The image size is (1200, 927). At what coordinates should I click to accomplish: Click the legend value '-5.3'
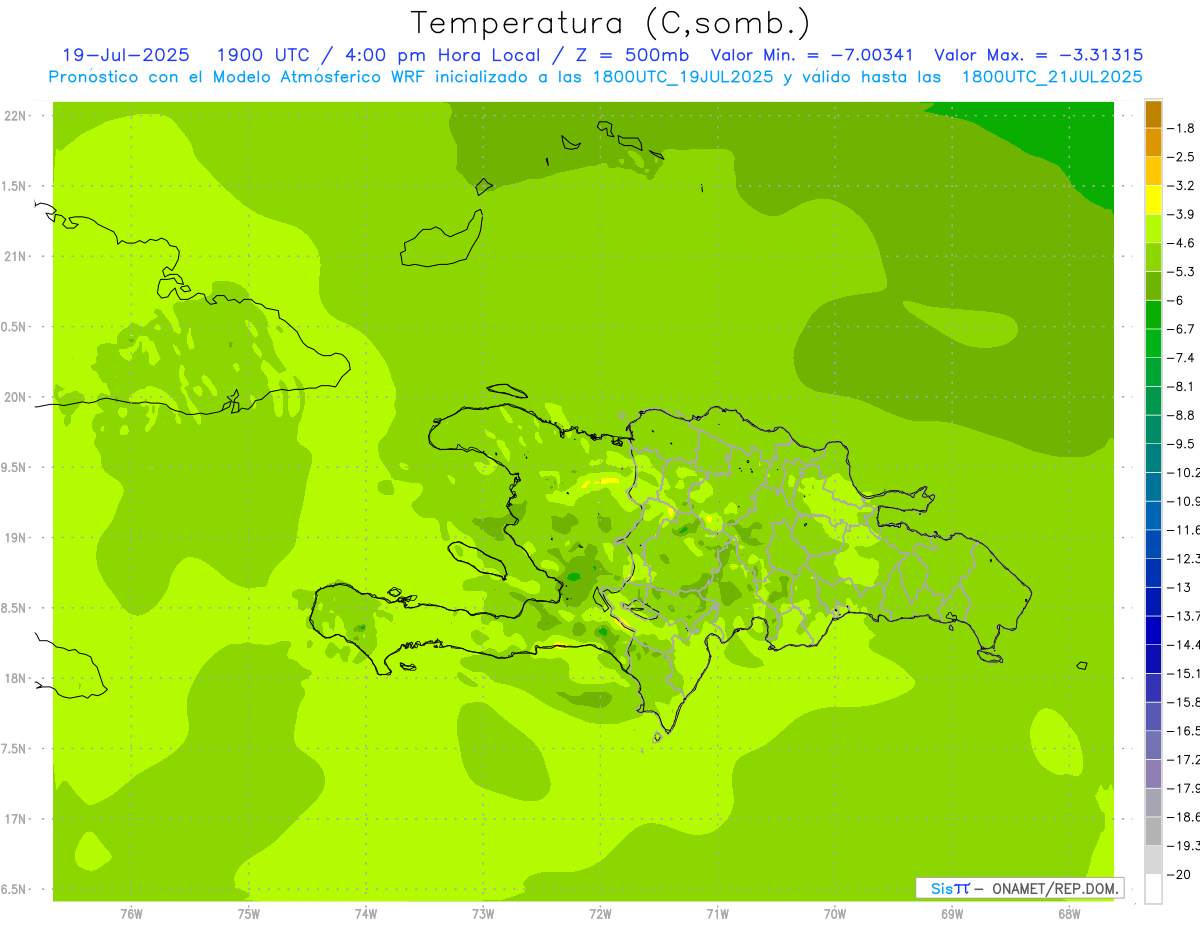coord(1182,271)
